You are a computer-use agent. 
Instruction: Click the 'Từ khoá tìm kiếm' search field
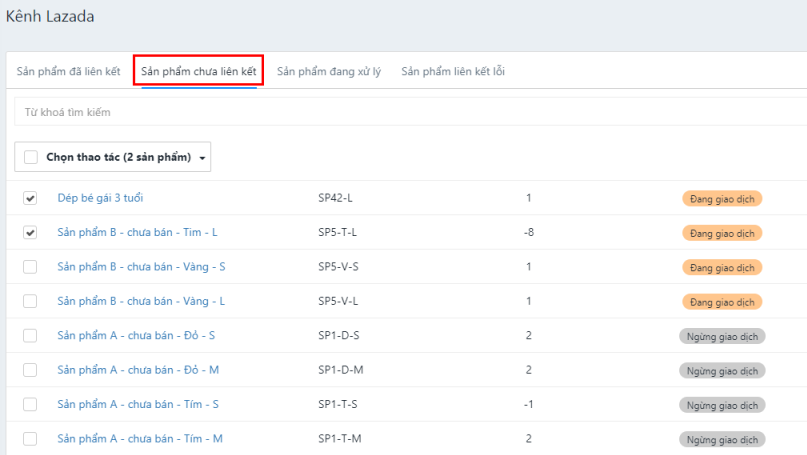coord(410,112)
